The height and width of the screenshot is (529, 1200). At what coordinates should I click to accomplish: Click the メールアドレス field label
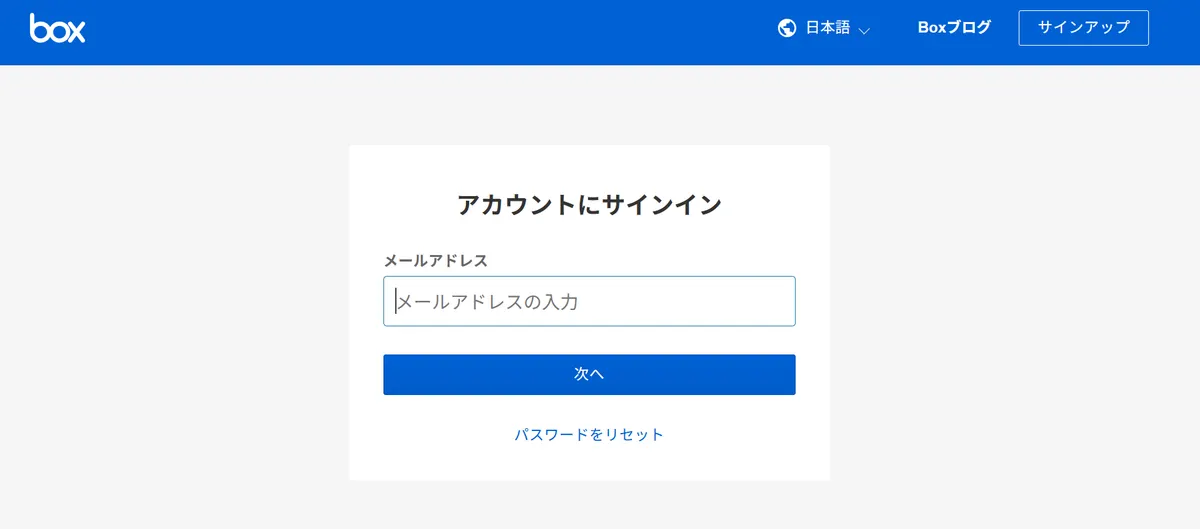click(x=436, y=261)
